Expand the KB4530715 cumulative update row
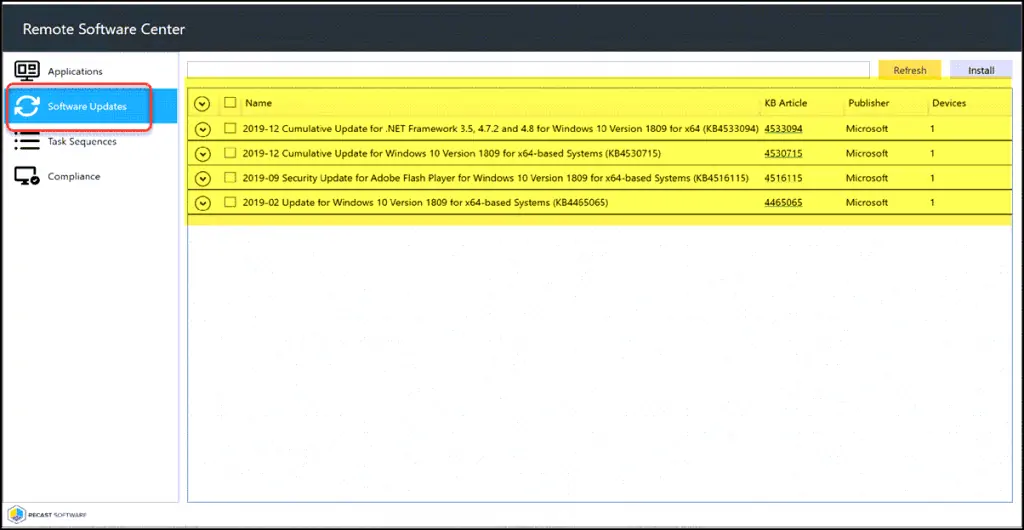The image size is (1024, 530). (x=203, y=154)
